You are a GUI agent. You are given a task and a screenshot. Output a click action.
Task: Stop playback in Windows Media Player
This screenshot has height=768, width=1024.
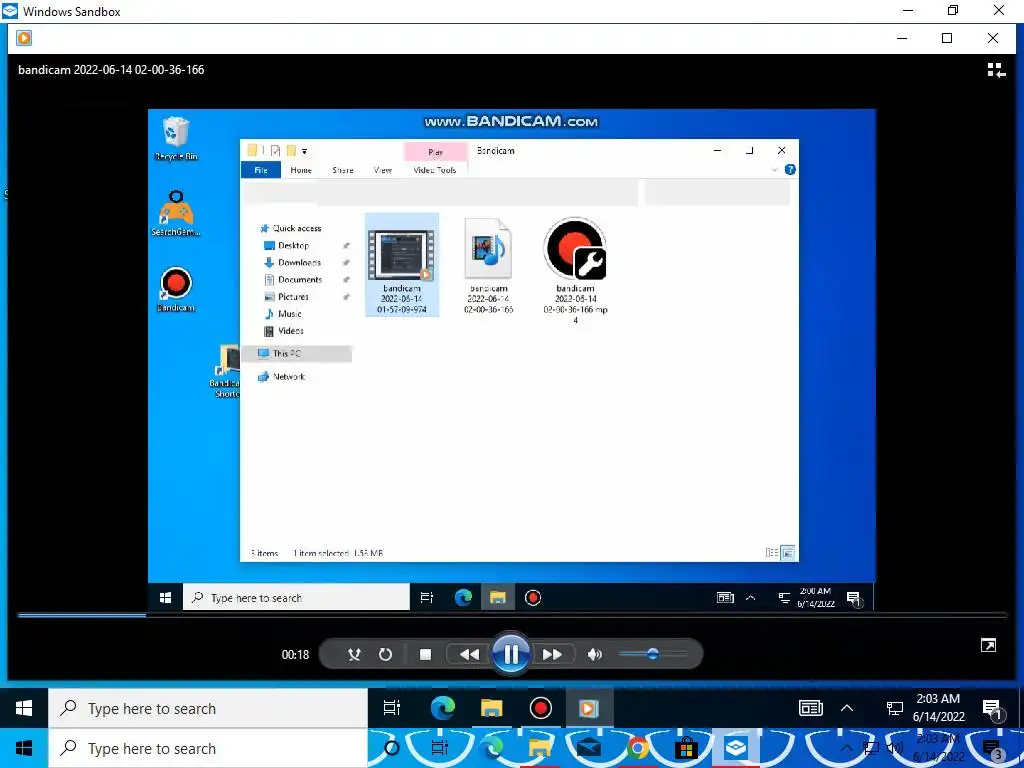[425, 654]
